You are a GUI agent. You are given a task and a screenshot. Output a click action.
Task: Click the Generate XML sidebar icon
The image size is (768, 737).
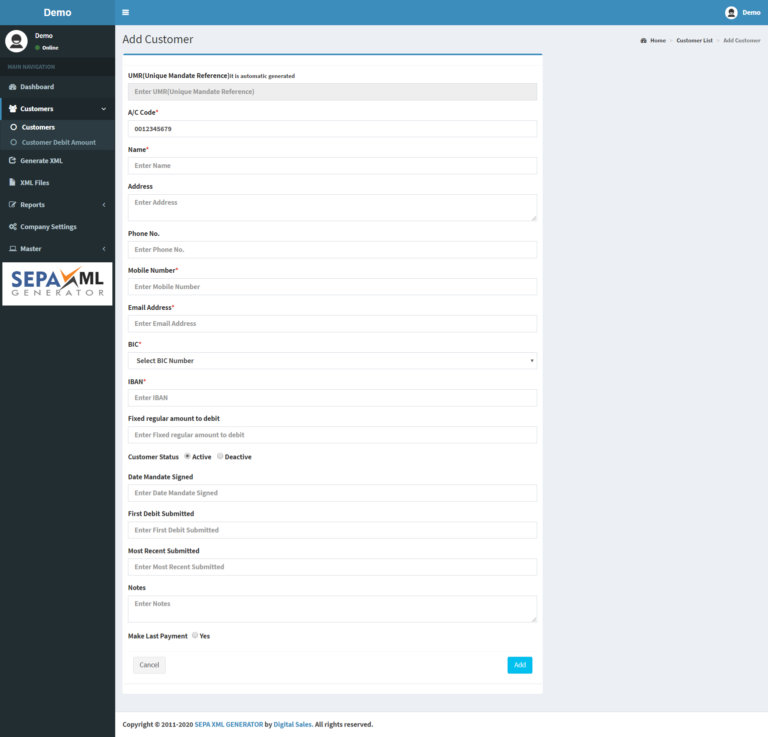tap(12, 160)
